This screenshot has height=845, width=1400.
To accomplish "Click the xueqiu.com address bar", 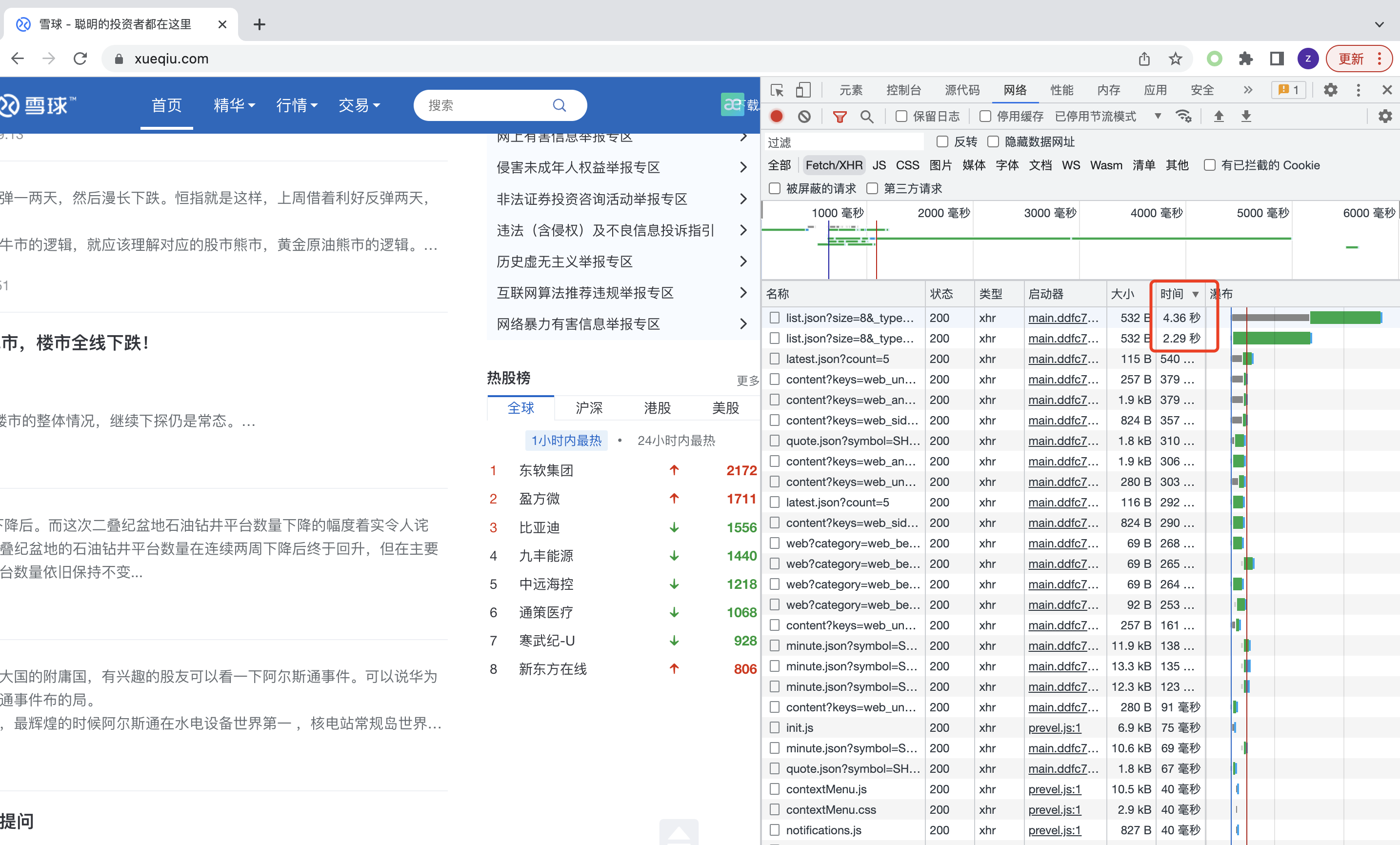I will pyautogui.click(x=620, y=59).
